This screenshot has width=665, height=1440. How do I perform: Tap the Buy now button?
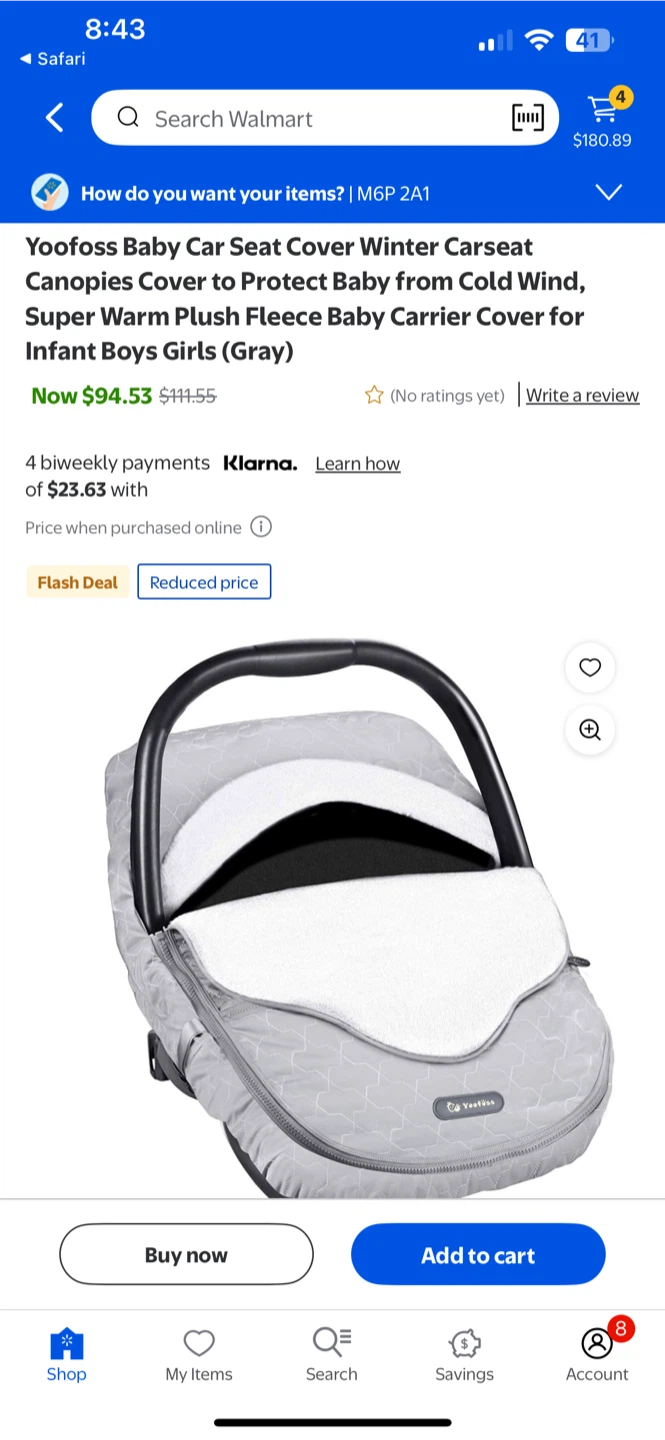[x=186, y=1254]
